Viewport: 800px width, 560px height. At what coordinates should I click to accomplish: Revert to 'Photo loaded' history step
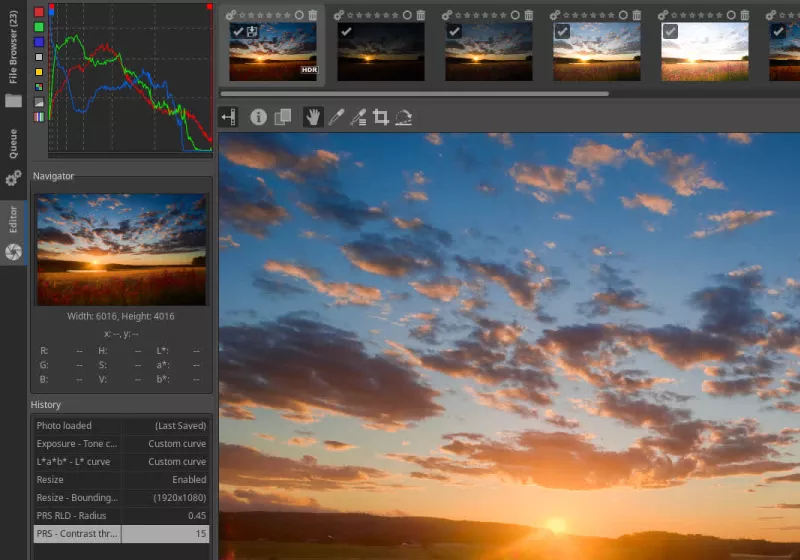point(121,425)
